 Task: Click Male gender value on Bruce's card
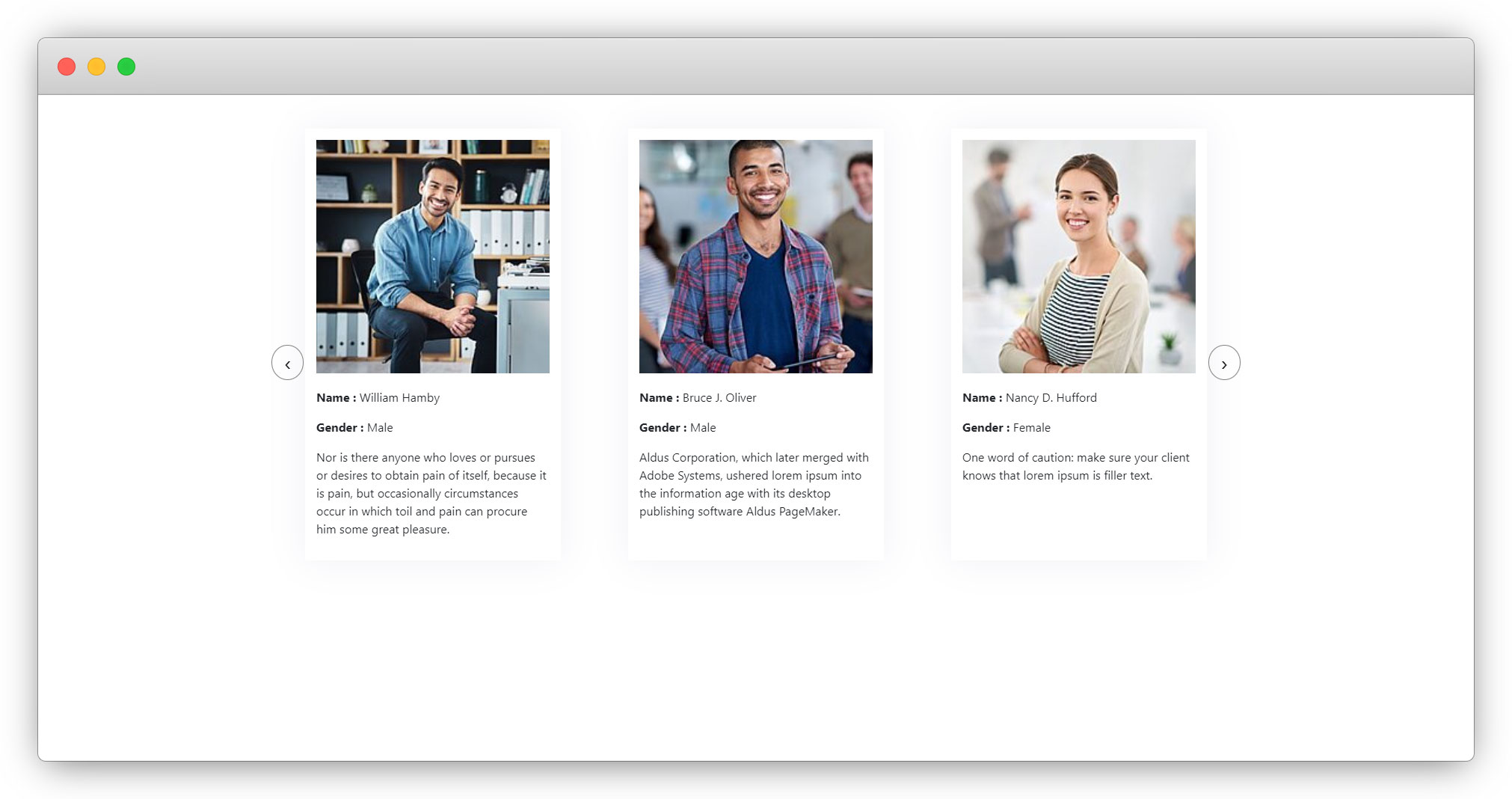[703, 428]
